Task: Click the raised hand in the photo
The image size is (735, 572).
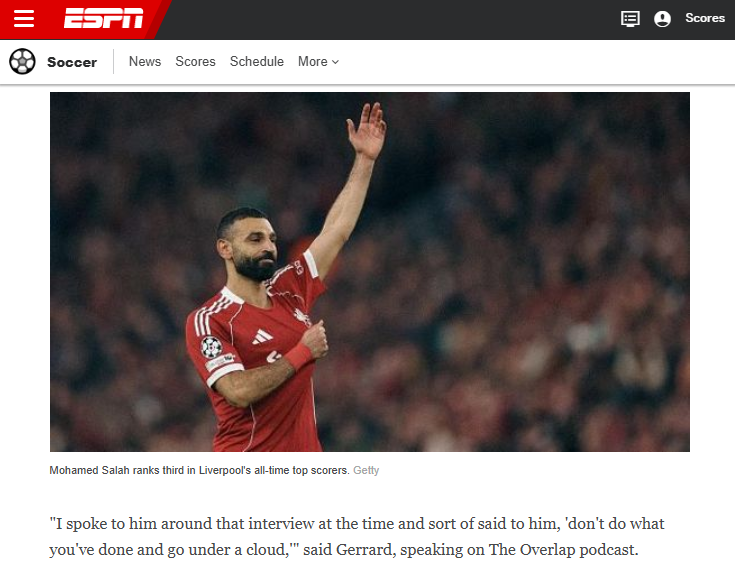Action: coord(367,130)
